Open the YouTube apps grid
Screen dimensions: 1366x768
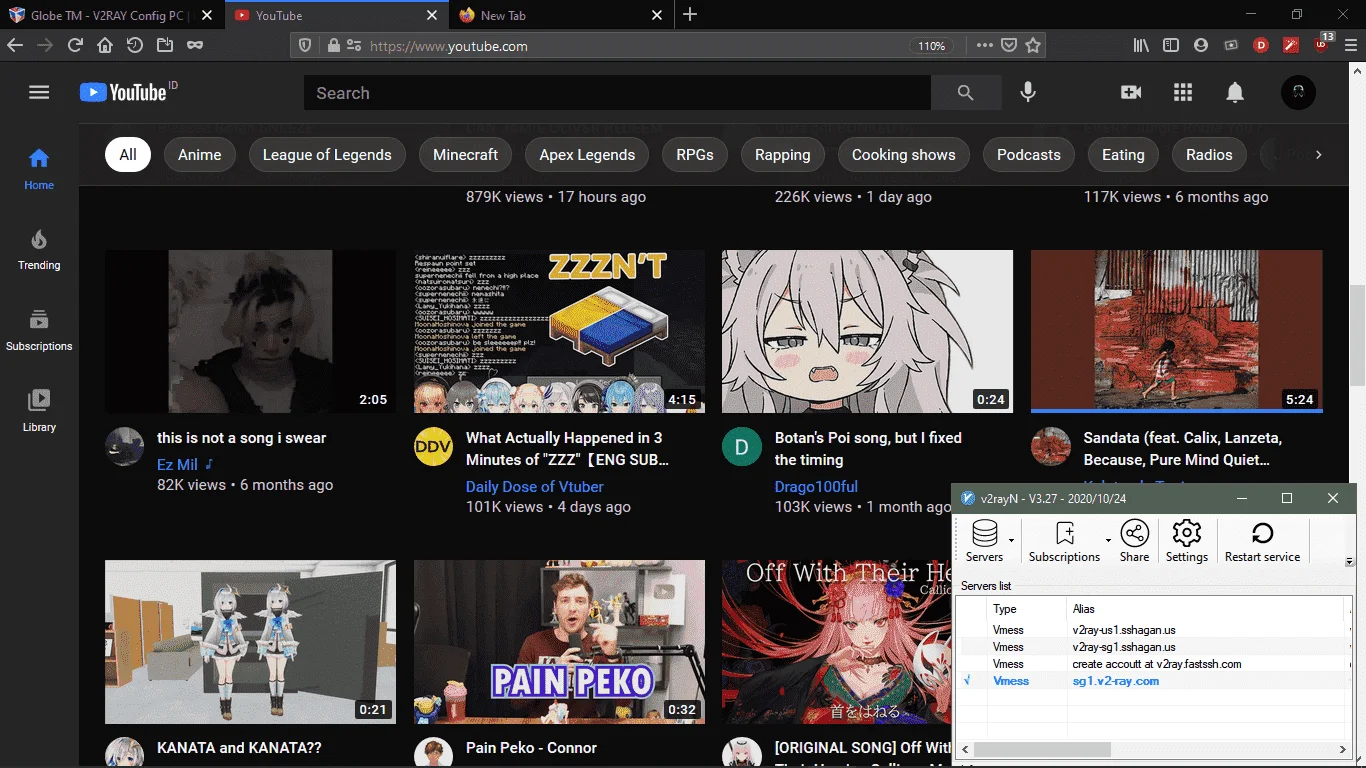(x=1183, y=93)
